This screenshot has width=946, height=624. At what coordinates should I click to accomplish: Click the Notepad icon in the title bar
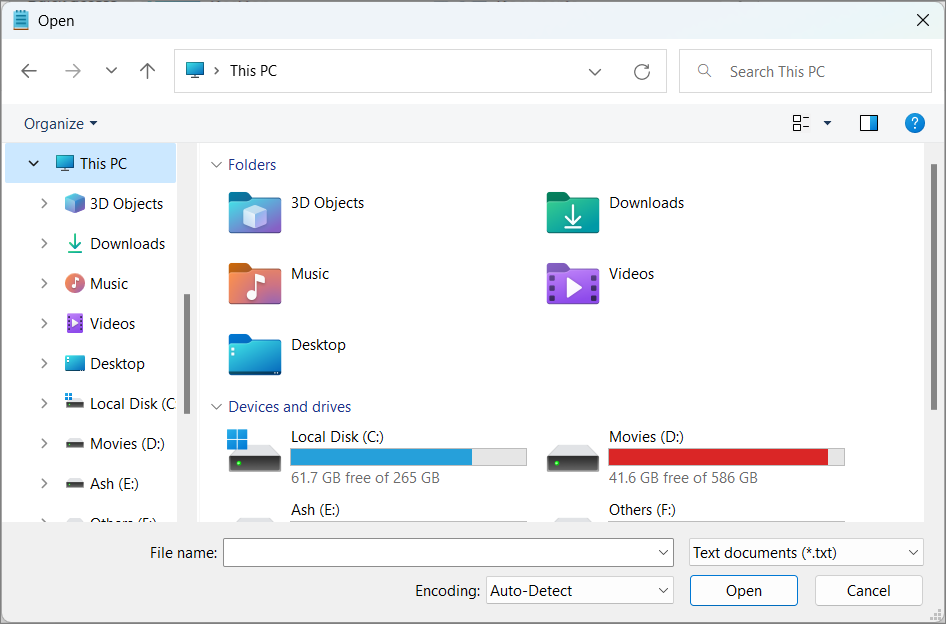[x=21, y=20]
